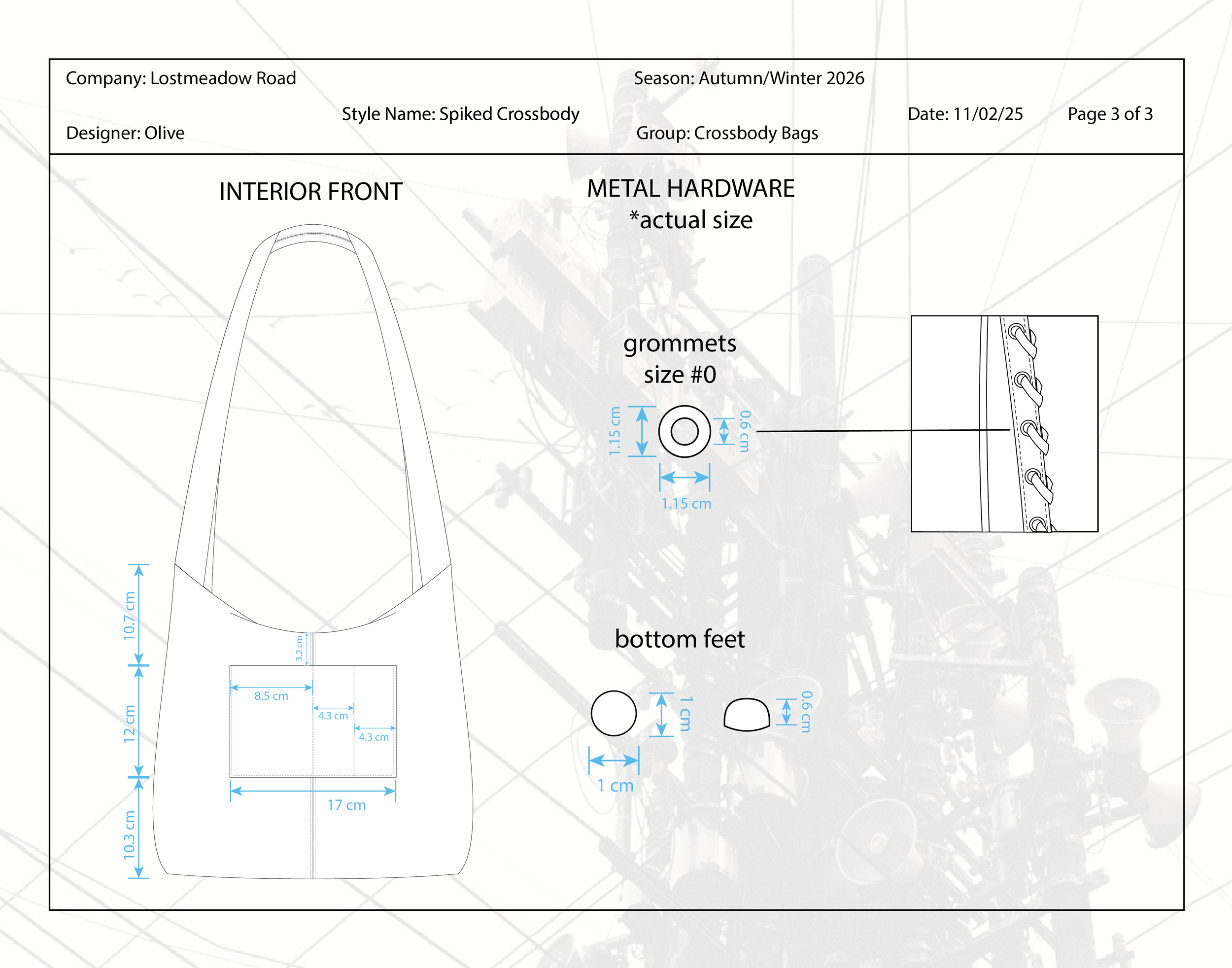Click the dome-shaped bottom foot side view
Image resolution: width=1232 pixels, height=968 pixels.
pos(746,715)
